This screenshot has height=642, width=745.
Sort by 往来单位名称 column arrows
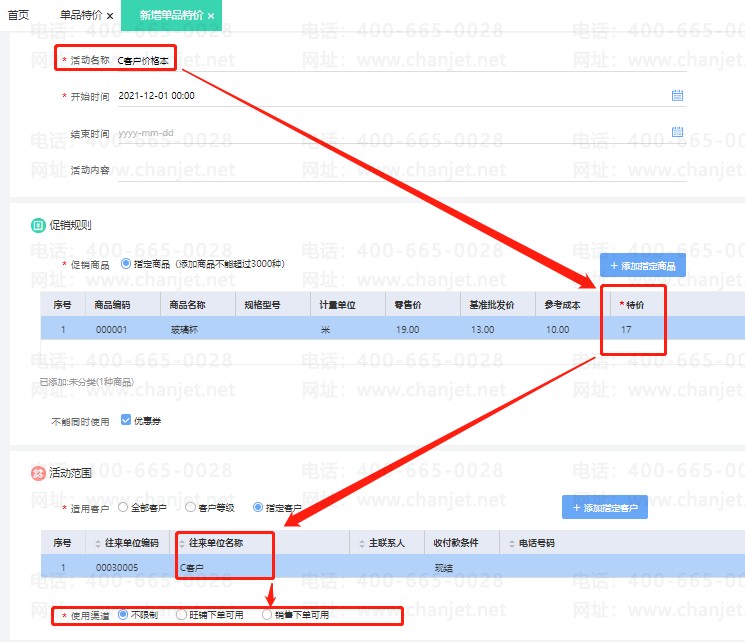182,543
